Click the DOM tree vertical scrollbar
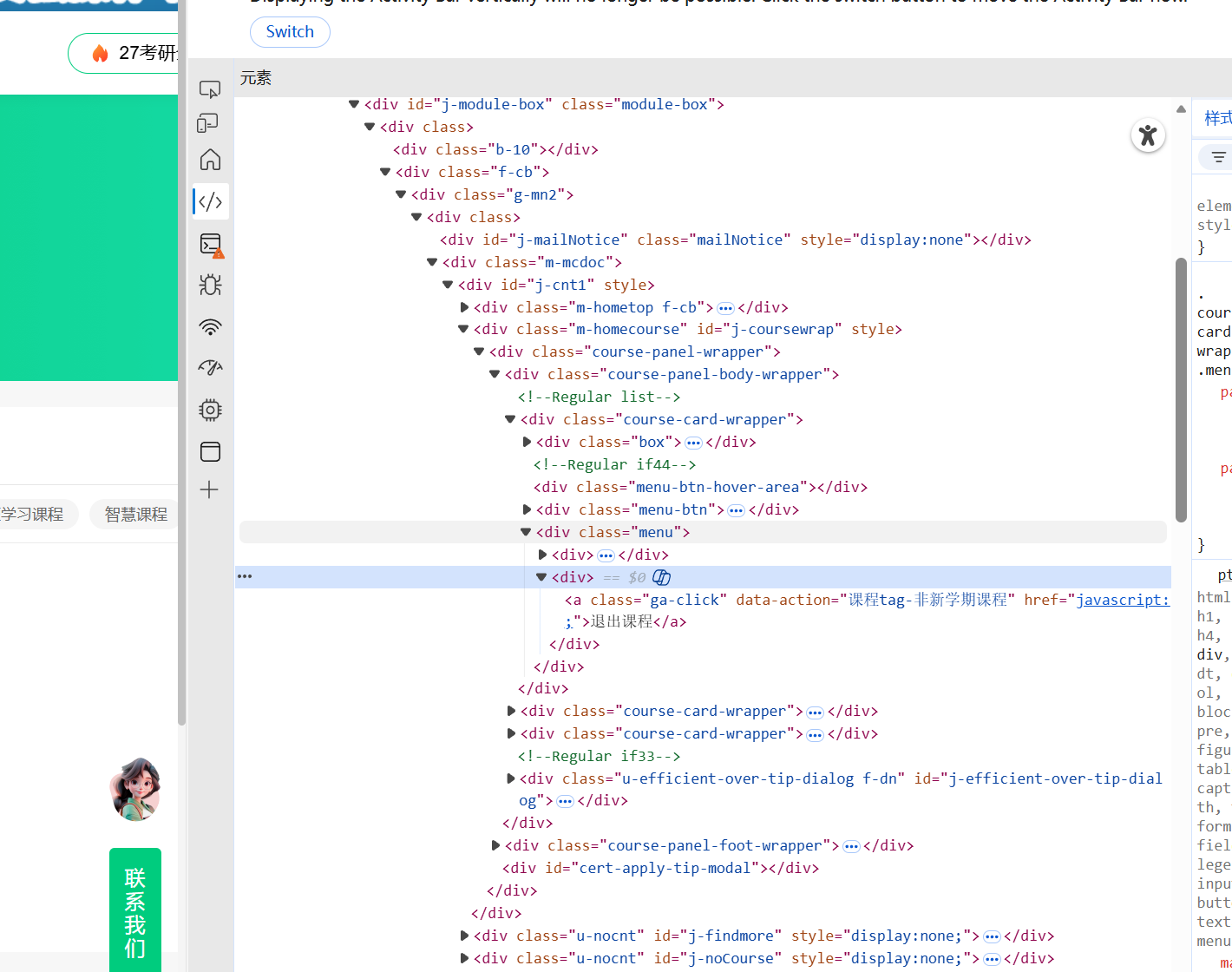This screenshot has width=1232, height=972. click(x=1181, y=390)
